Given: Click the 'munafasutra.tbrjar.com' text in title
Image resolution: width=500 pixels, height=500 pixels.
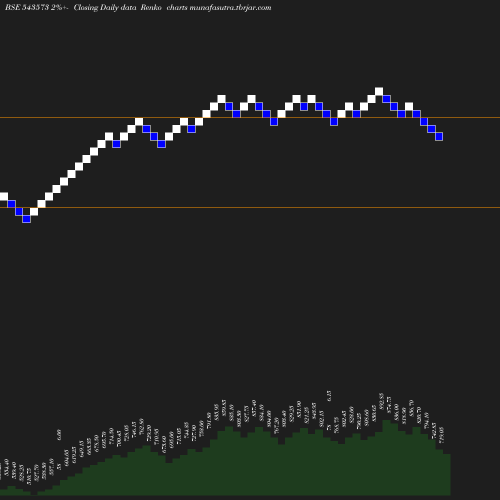Looking at the screenshot, I should pyautogui.click(x=230, y=8).
